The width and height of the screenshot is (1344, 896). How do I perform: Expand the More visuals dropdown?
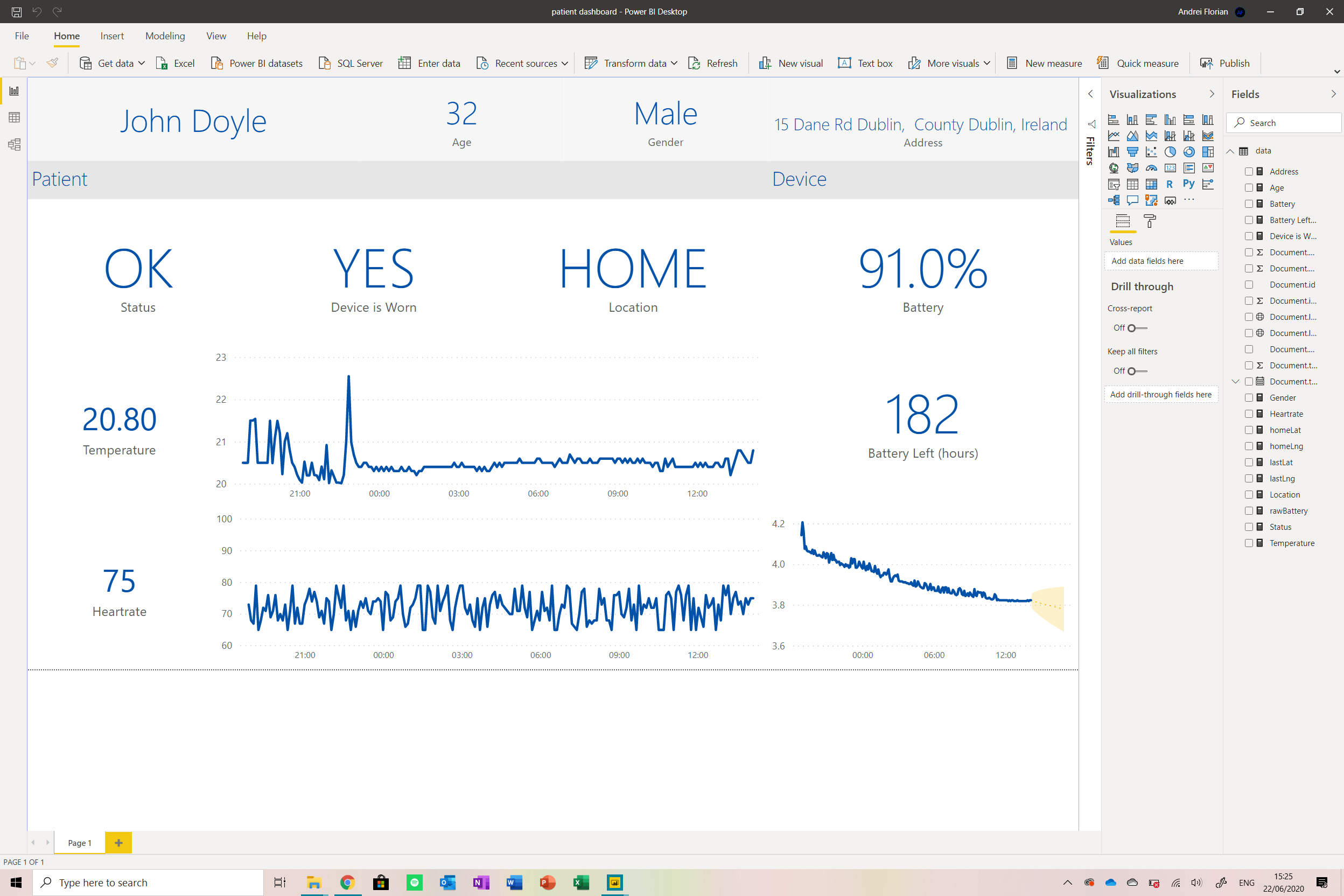[x=986, y=63]
